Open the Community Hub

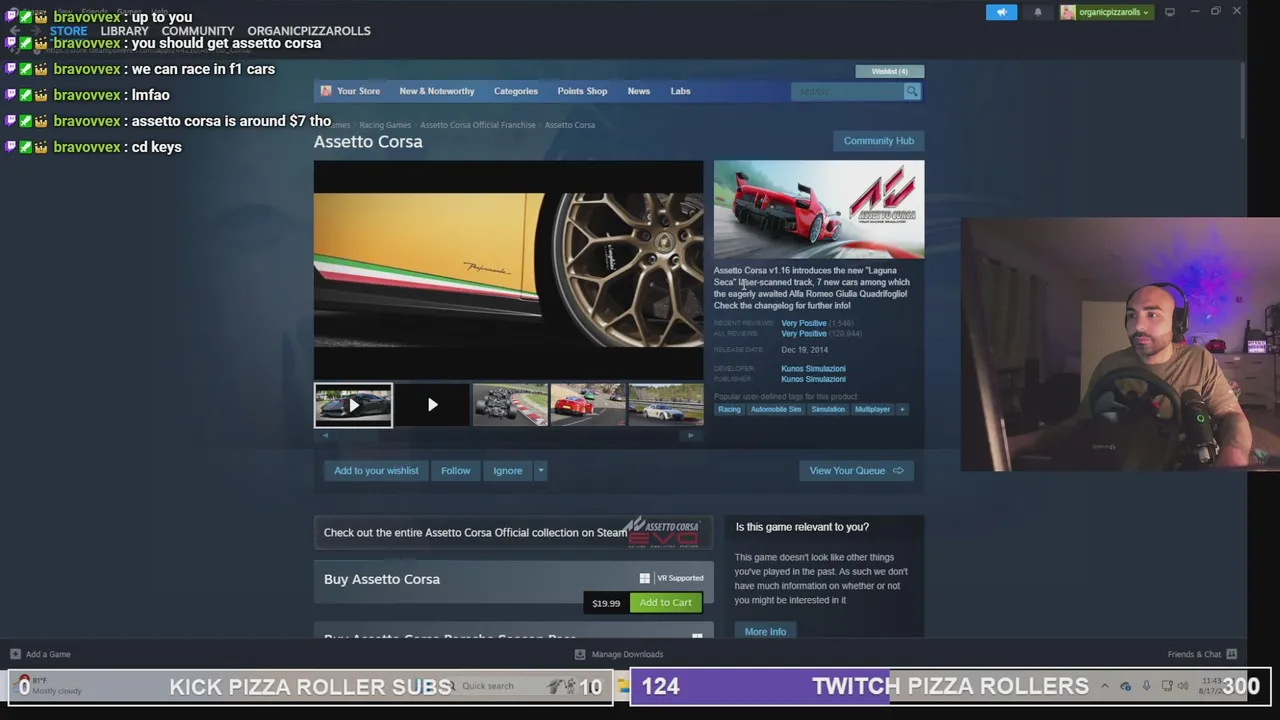(878, 141)
